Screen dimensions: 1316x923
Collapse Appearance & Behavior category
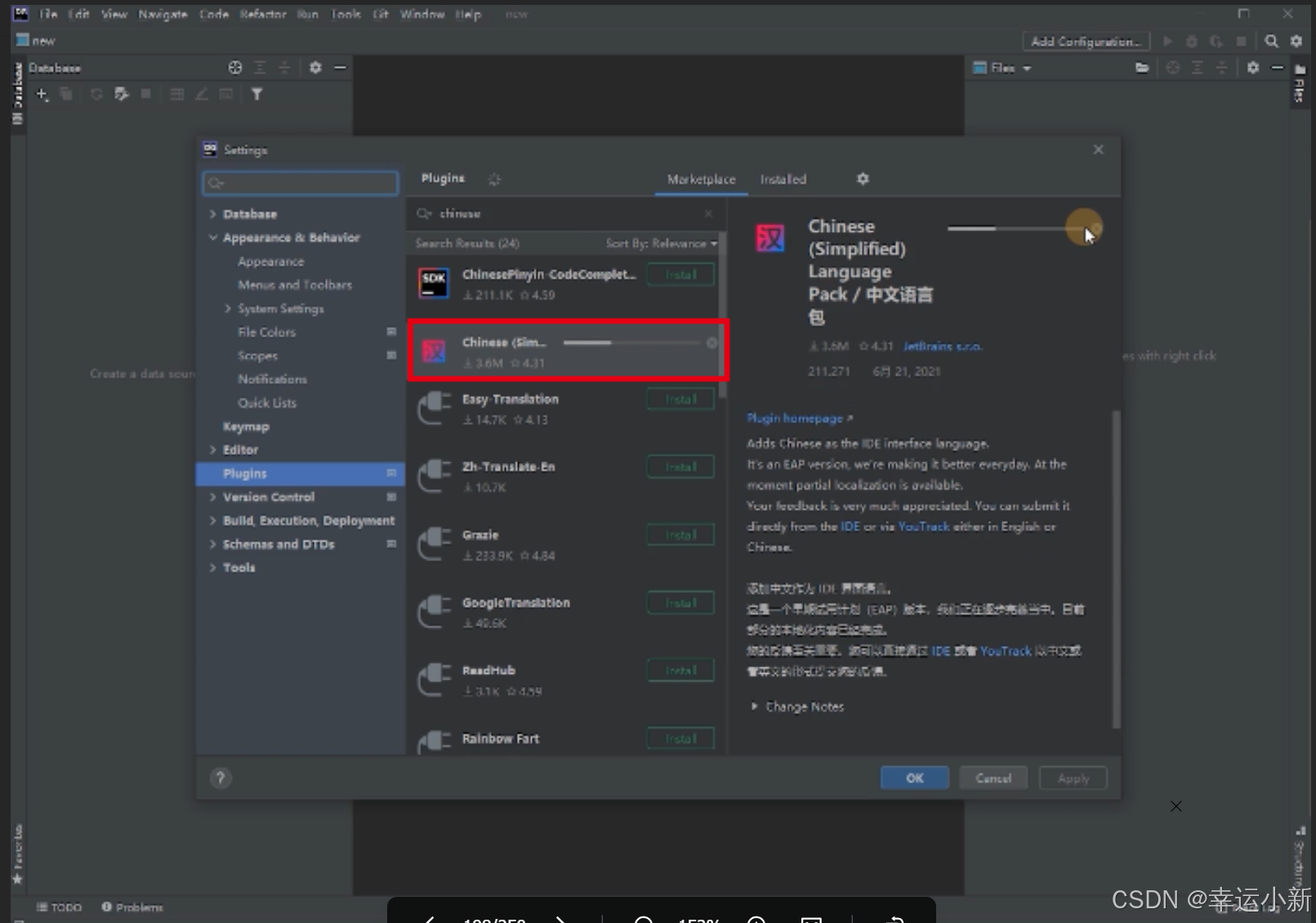pos(212,238)
